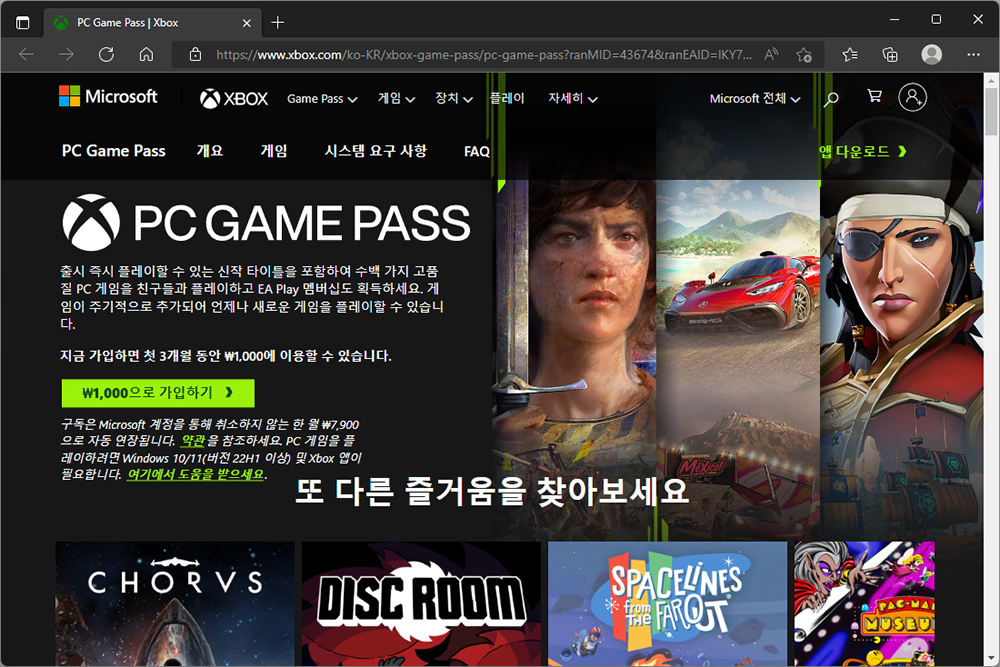The image size is (1000, 667).
Task: Open the 플레이 navigation item
Action: click(507, 98)
